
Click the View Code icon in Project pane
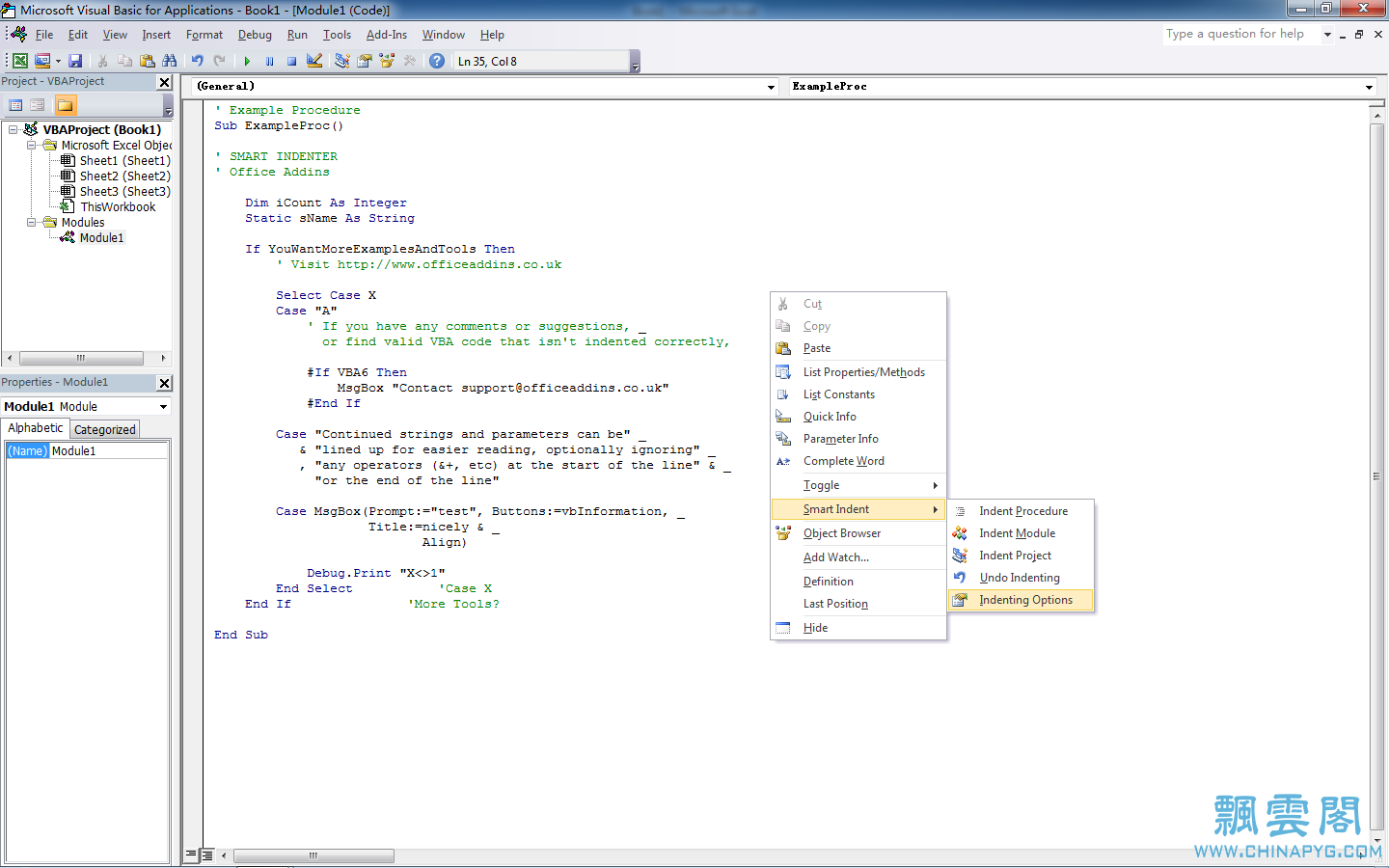(x=15, y=105)
